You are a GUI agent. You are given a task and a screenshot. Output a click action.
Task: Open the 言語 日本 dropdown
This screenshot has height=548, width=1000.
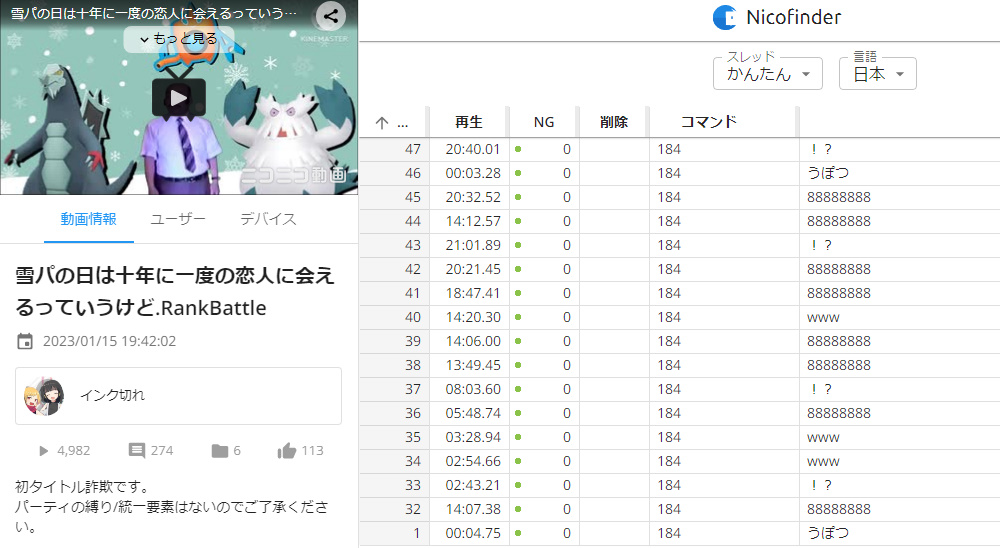[877, 74]
